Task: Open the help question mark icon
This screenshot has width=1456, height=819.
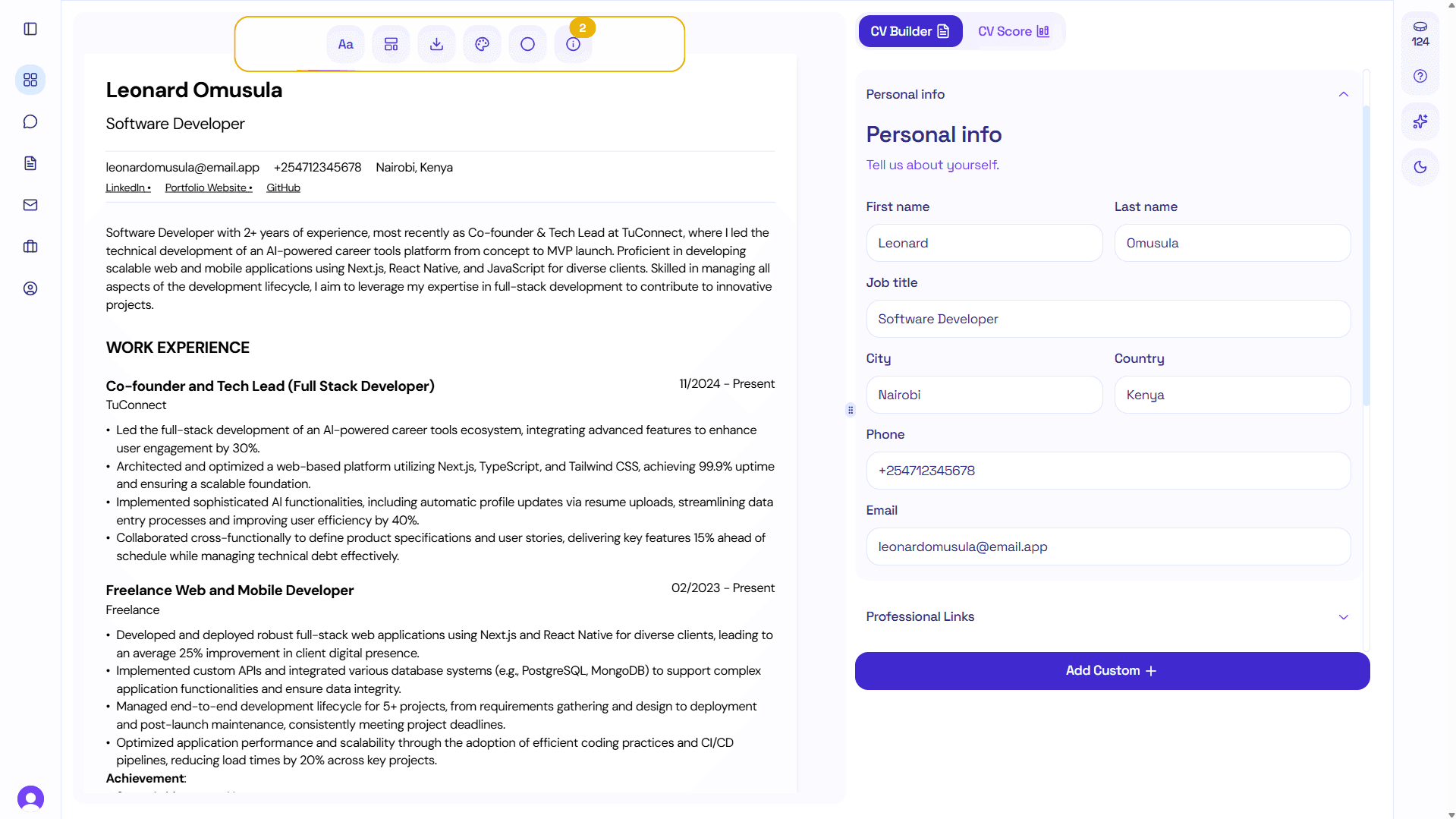Action: 1420,76
